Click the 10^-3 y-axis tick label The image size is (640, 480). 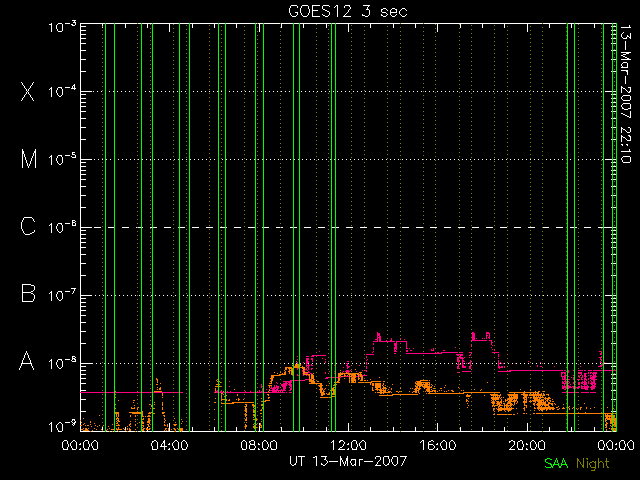[62, 27]
